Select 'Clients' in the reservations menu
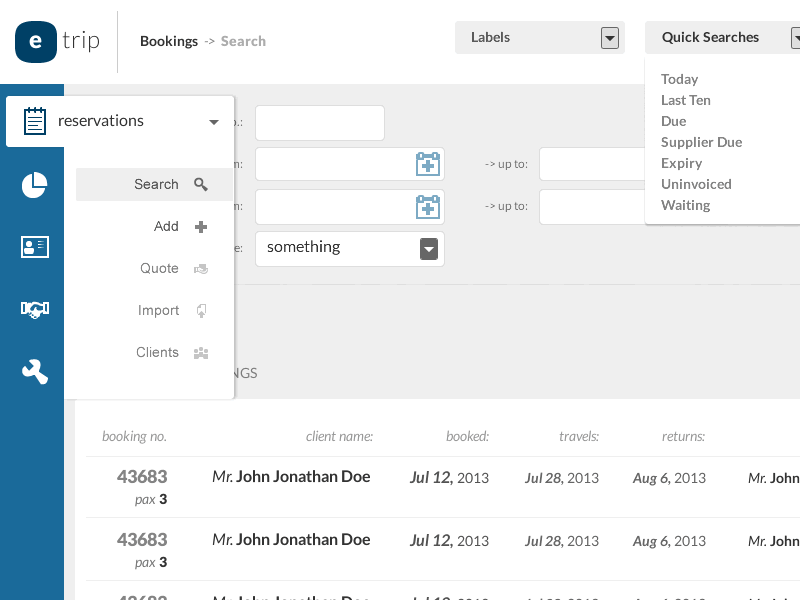Screen dimensions: 800x600 157,352
